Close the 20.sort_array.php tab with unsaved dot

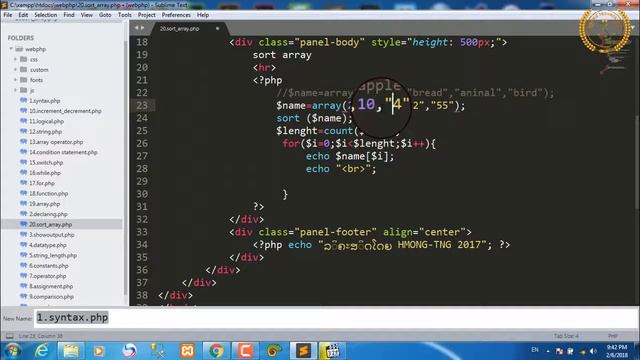[218, 29]
